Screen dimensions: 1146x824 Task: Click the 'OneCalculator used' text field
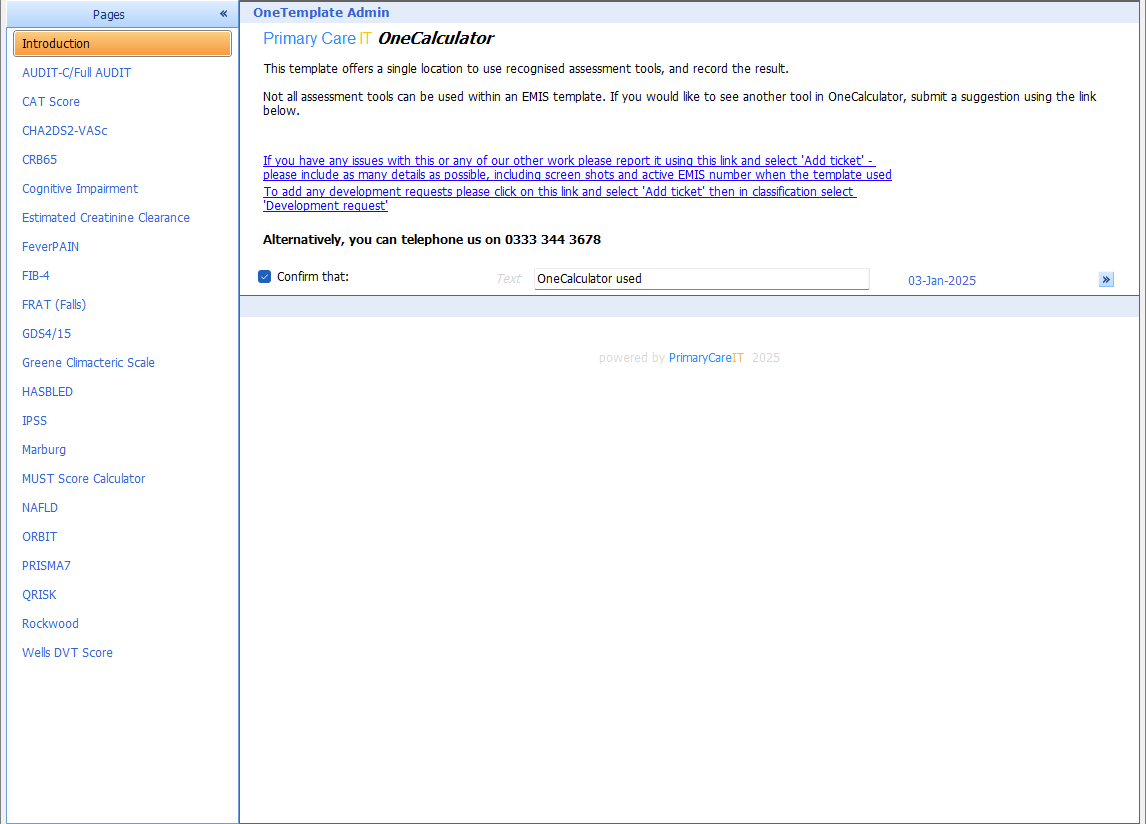coord(701,279)
